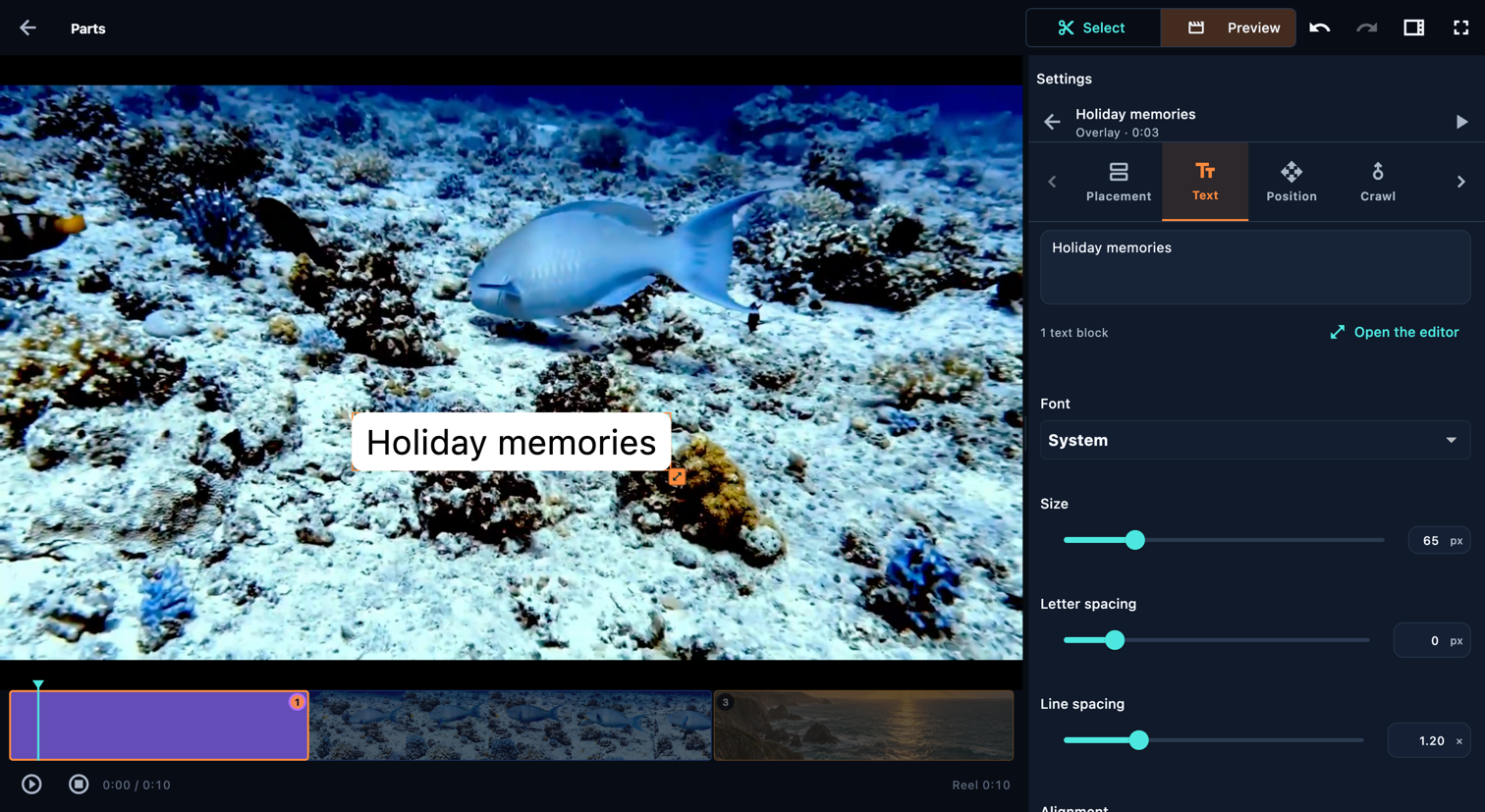
Task: Click Open the editor link
Action: 1395,332
